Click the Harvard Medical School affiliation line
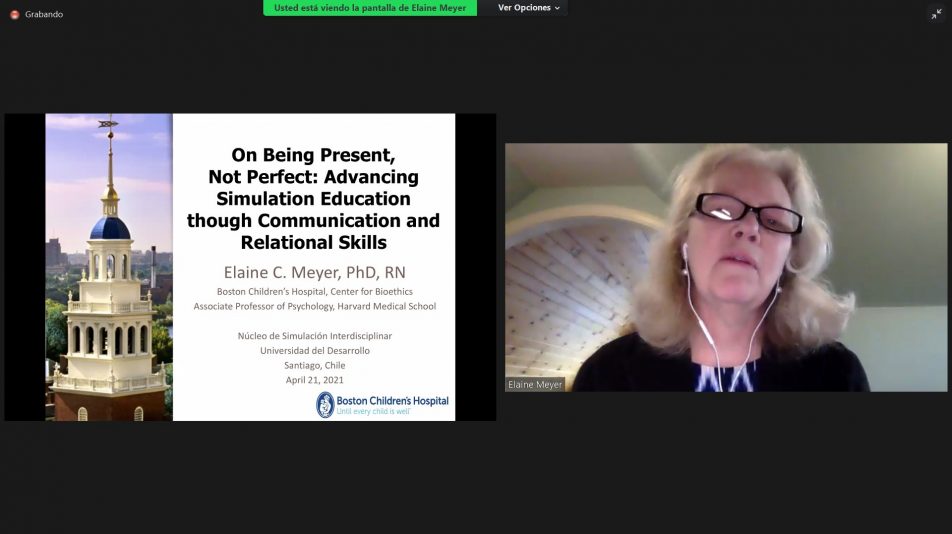This screenshot has width=952, height=534. tap(314, 306)
